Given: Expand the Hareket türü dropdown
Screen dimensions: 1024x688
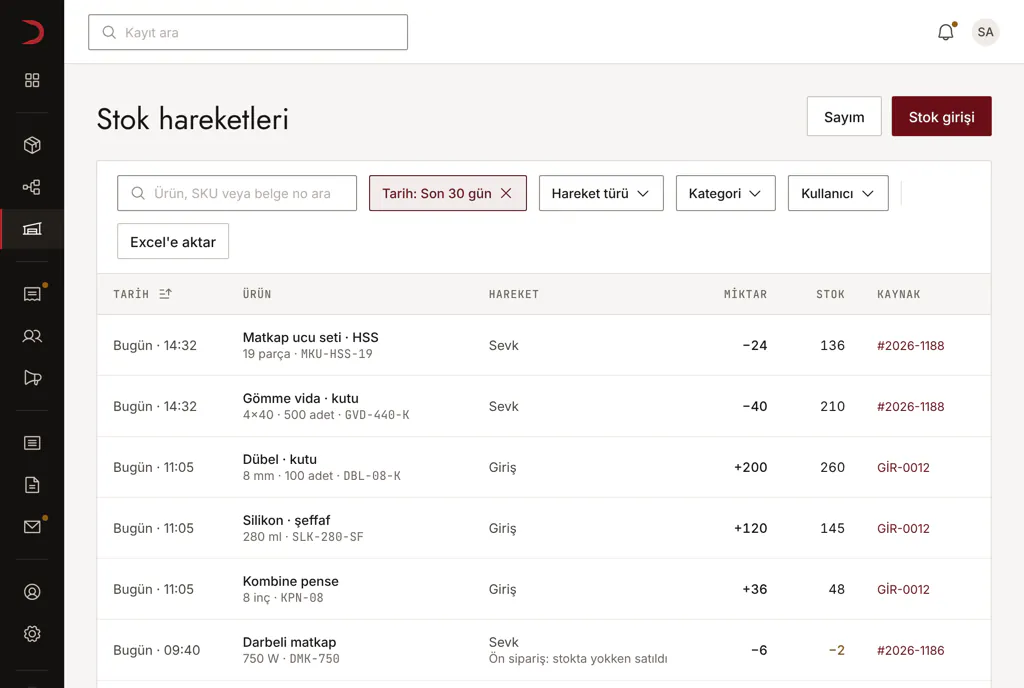Looking at the screenshot, I should 601,193.
